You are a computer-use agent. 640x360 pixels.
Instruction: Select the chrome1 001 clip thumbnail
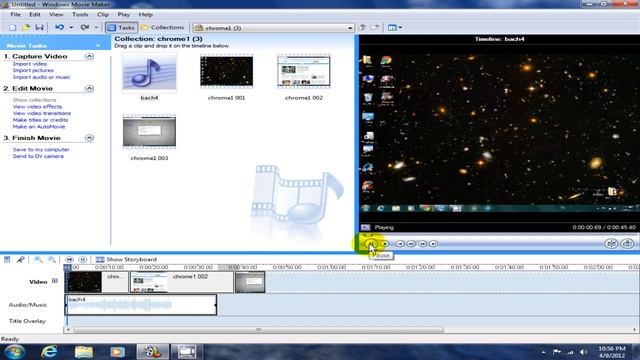coord(227,72)
